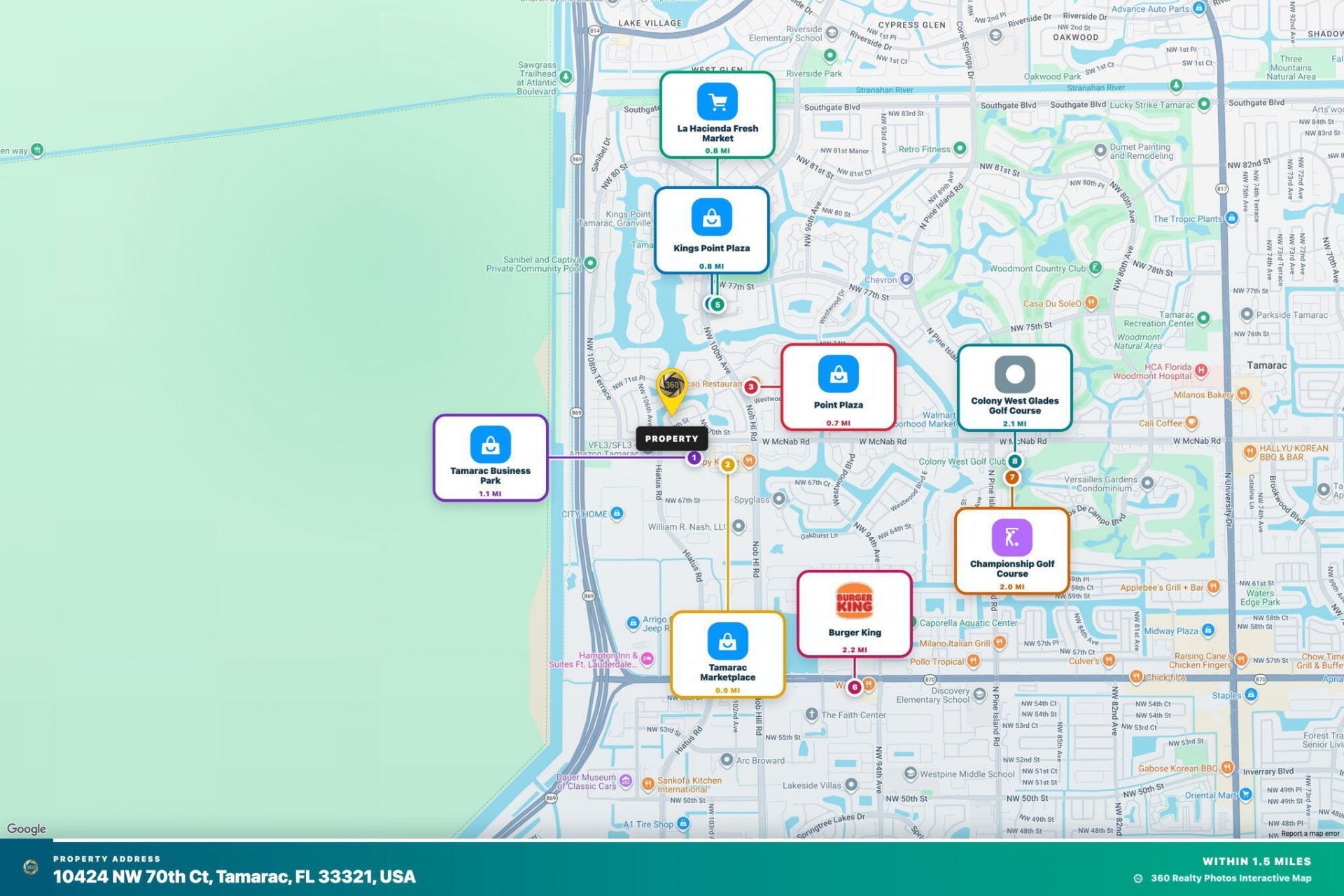Viewport: 1344px width, 896px height.
Task: Click the Report a map error link
Action: click(x=1310, y=833)
